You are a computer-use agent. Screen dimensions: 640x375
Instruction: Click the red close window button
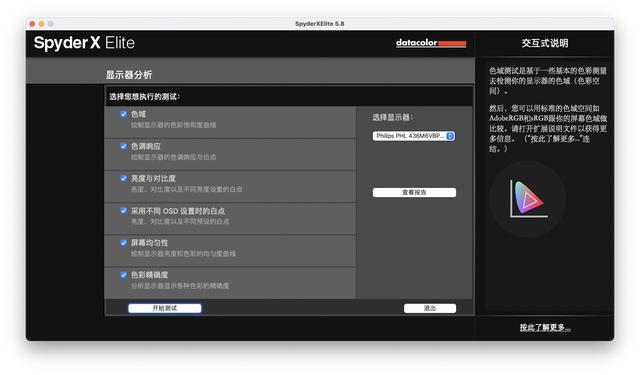point(32,24)
